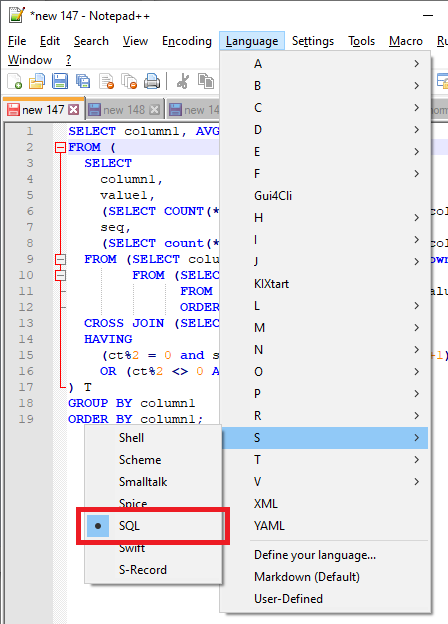The height and width of the screenshot is (624, 448).
Task: Click the Cut scissors toolbar icon
Action: click(x=183, y=81)
